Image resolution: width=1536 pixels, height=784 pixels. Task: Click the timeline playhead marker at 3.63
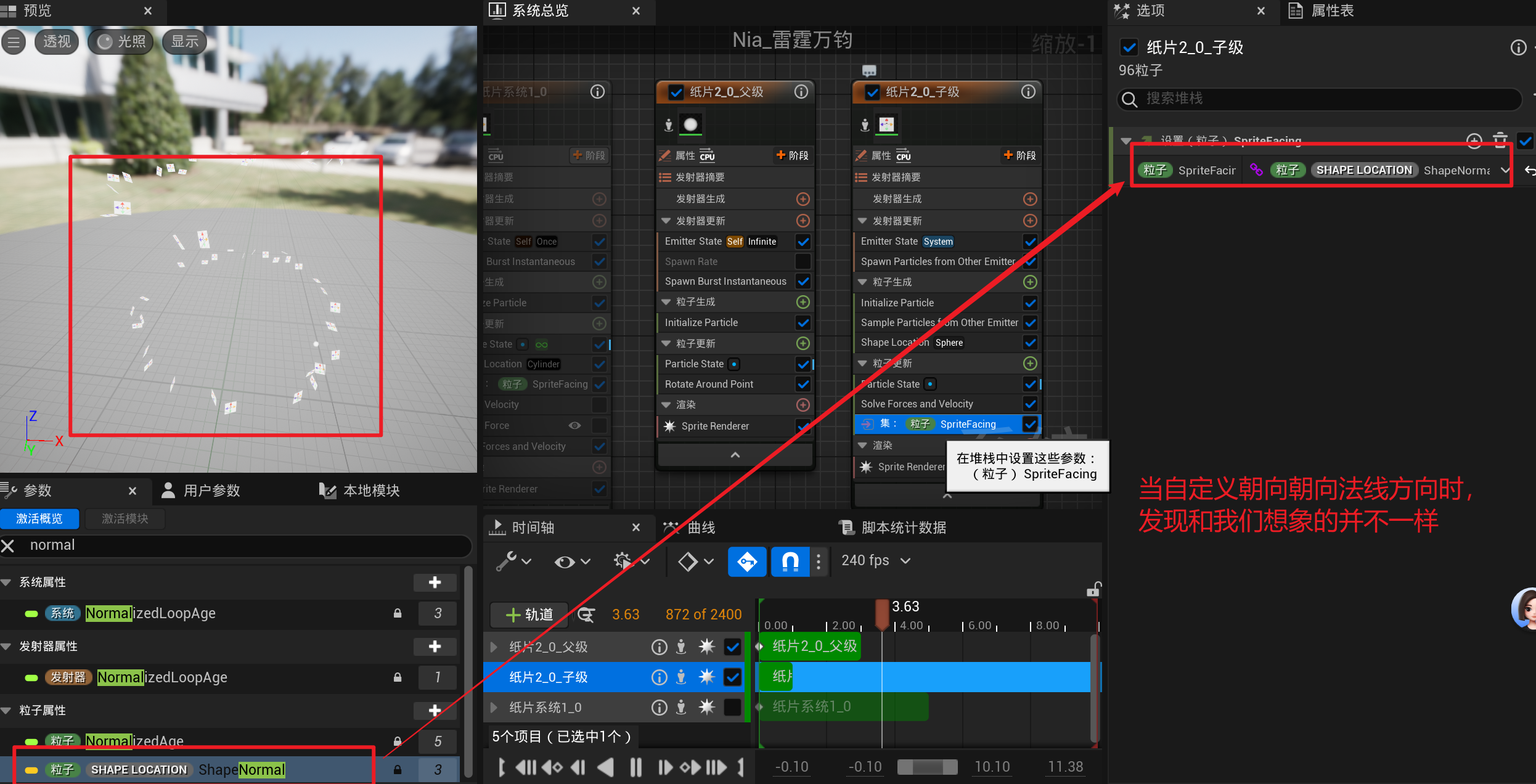882,611
